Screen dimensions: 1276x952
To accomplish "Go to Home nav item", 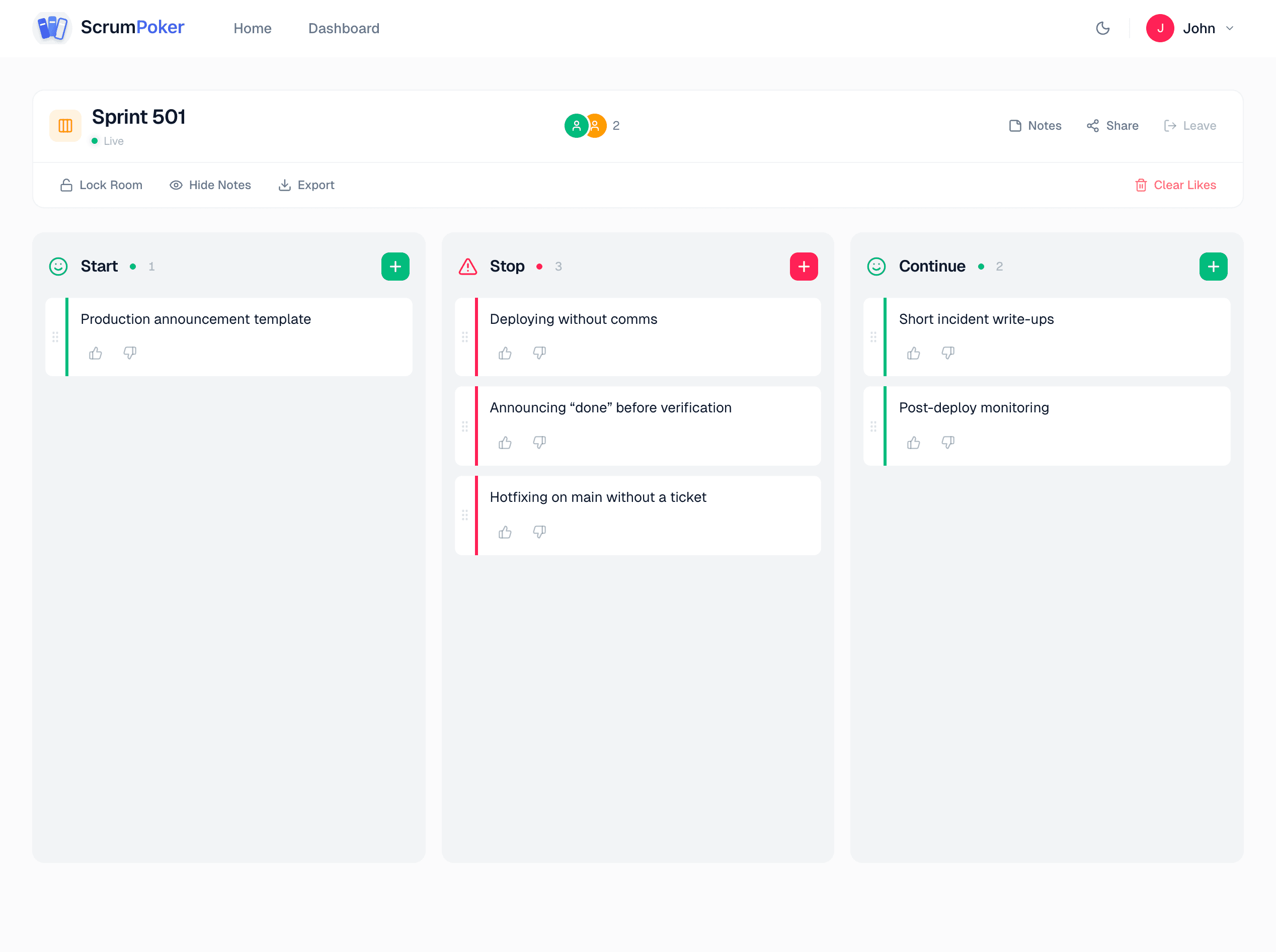I will click(252, 28).
